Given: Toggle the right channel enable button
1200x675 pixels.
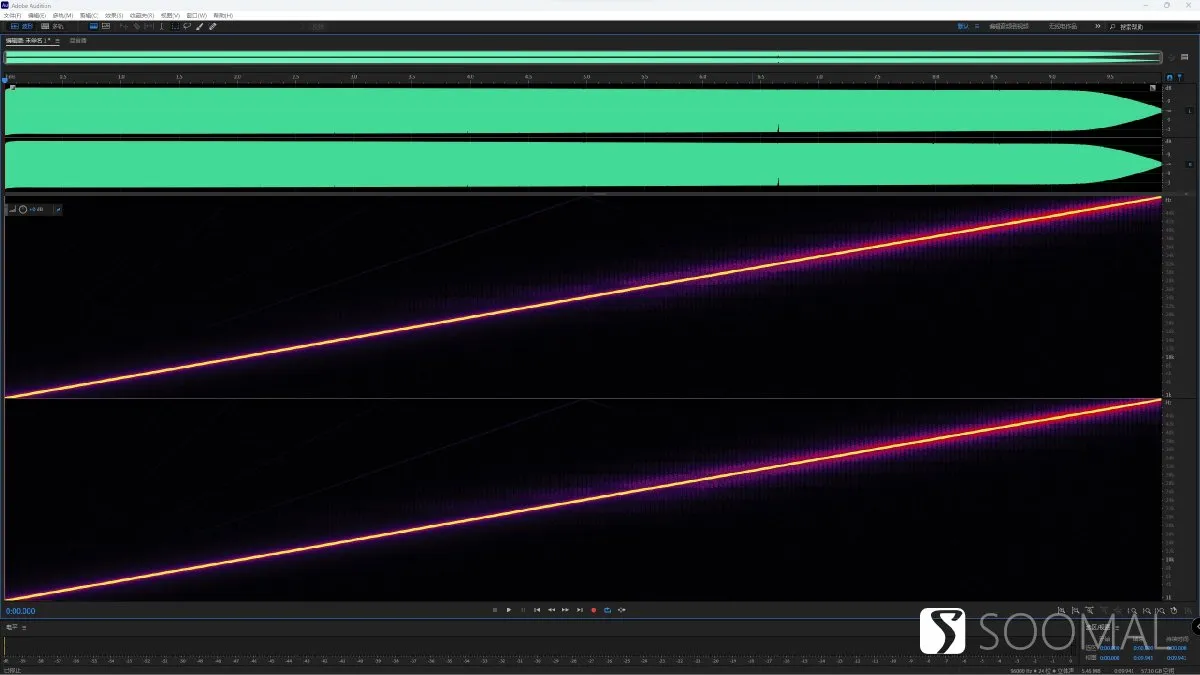Looking at the screenshot, I should click(x=1189, y=164).
